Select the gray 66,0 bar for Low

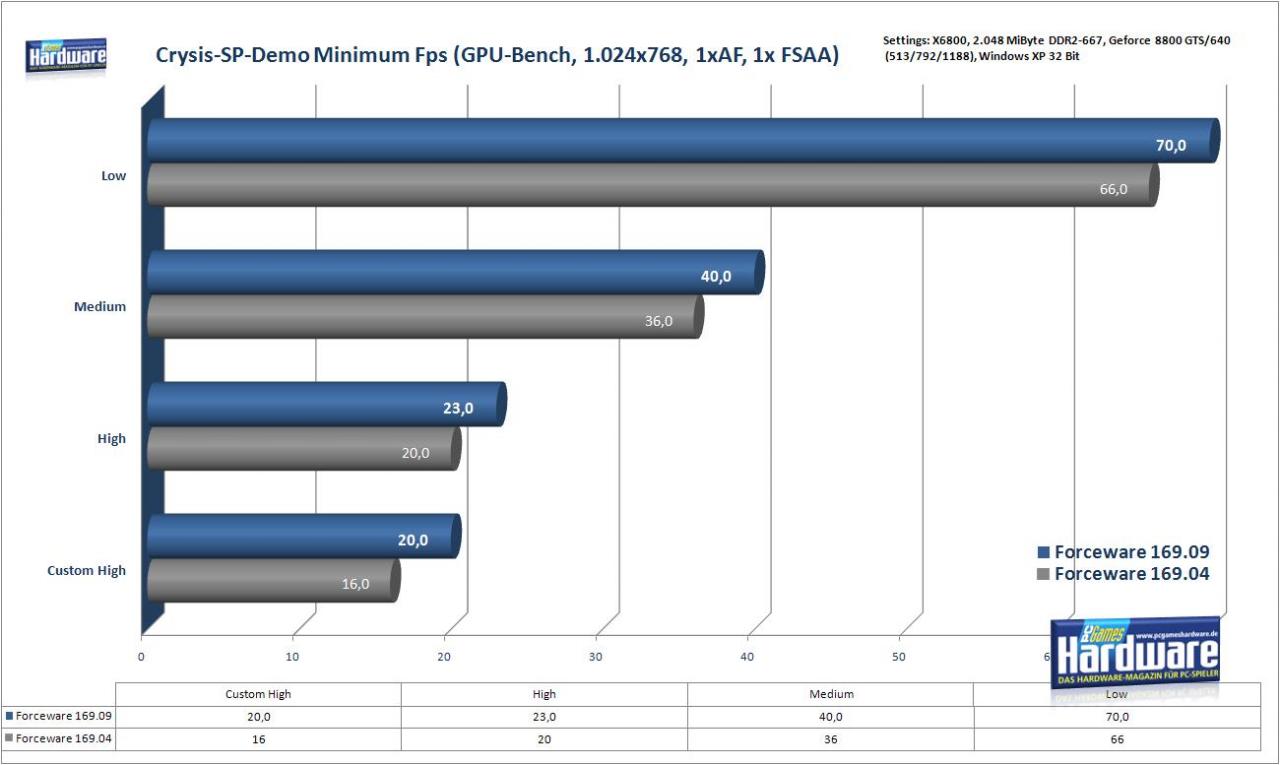pos(653,185)
